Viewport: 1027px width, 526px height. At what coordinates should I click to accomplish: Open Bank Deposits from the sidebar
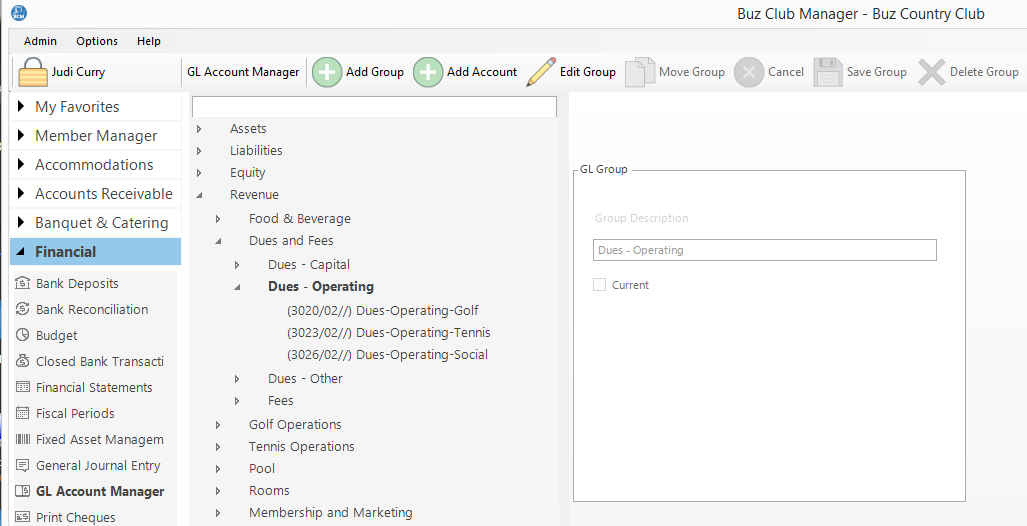pyautogui.click(x=77, y=284)
